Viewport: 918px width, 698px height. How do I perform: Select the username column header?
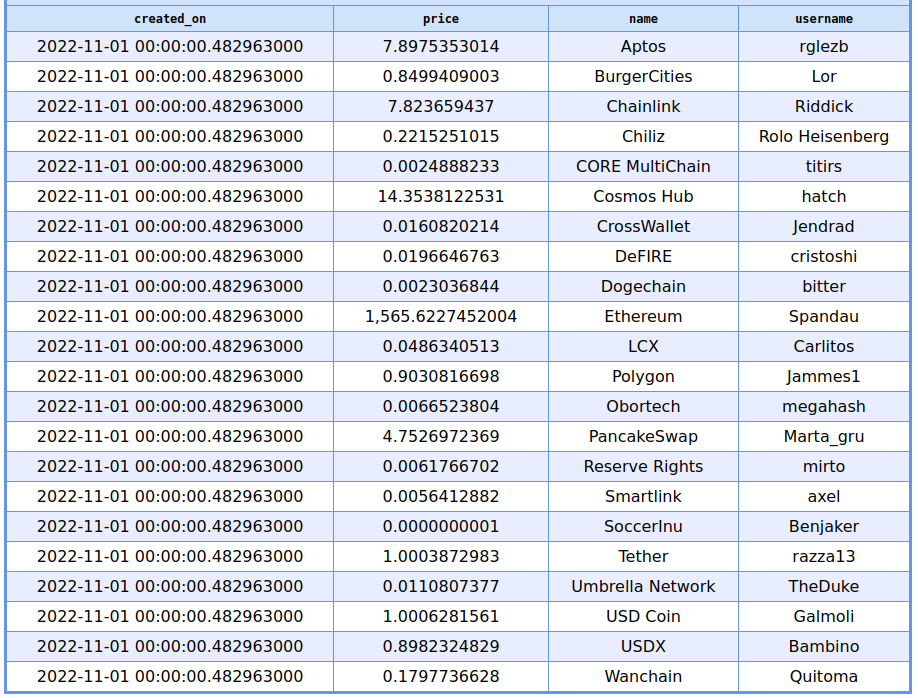pyautogui.click(x=824, y=18)
